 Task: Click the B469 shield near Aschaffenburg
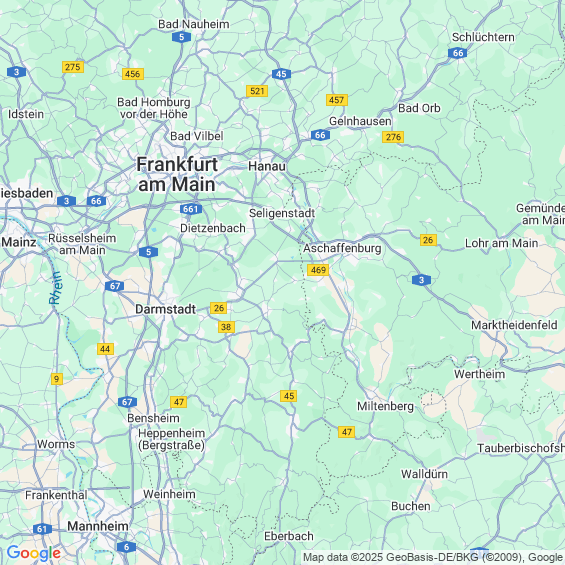(x=318, y=270)
